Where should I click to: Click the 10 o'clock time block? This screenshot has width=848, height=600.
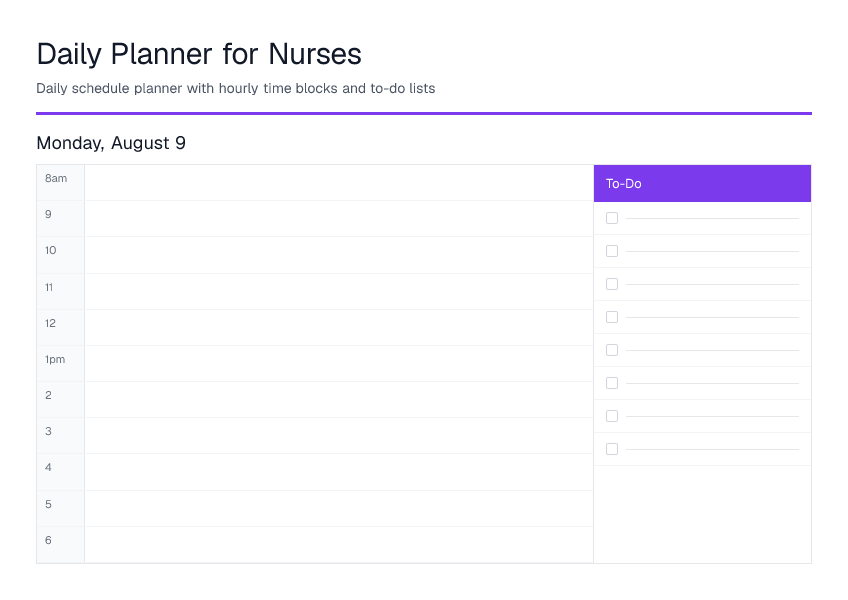pyautogui.click(x=339, y=255)
